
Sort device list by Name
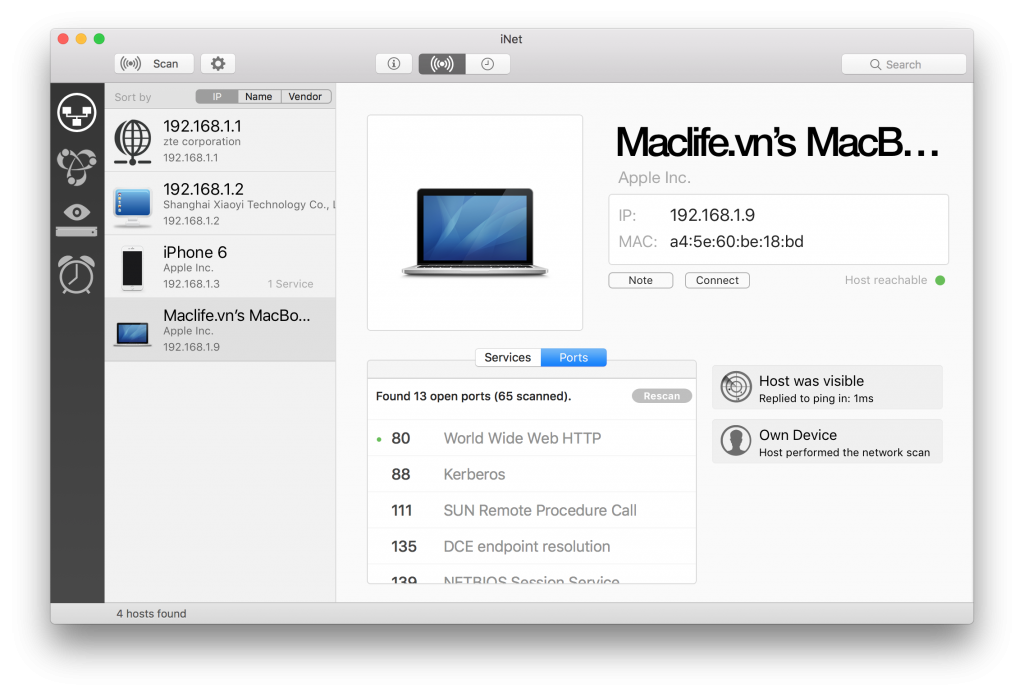pos(260,96)
